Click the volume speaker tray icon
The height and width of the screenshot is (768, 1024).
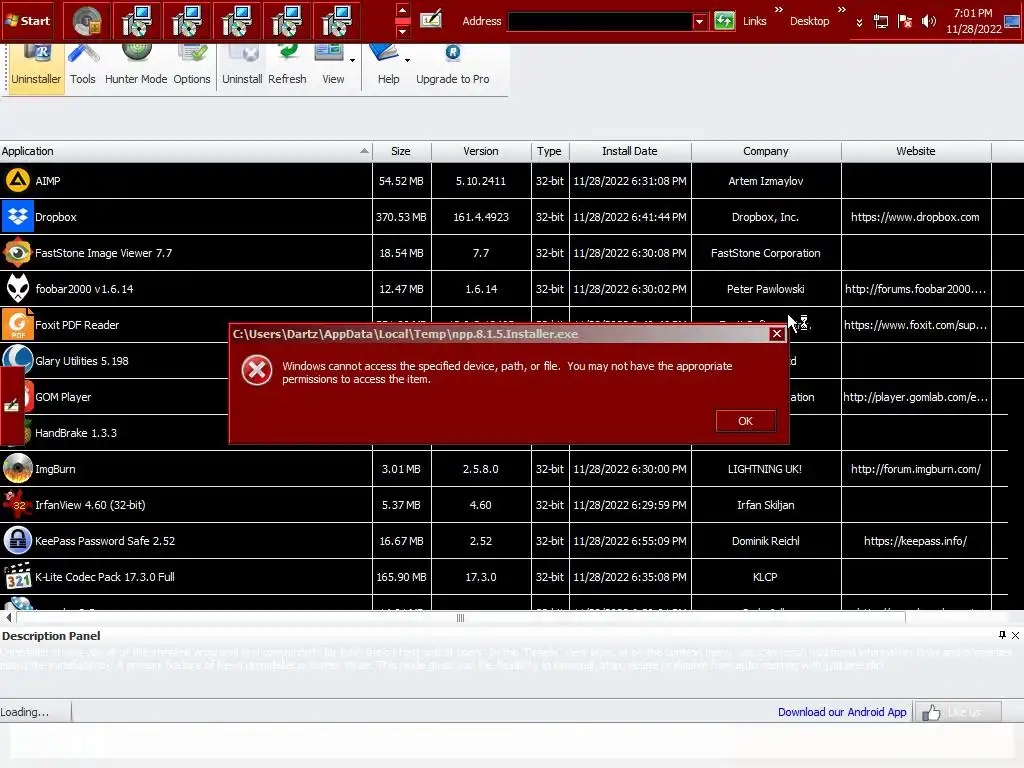[x=928, y=22]
